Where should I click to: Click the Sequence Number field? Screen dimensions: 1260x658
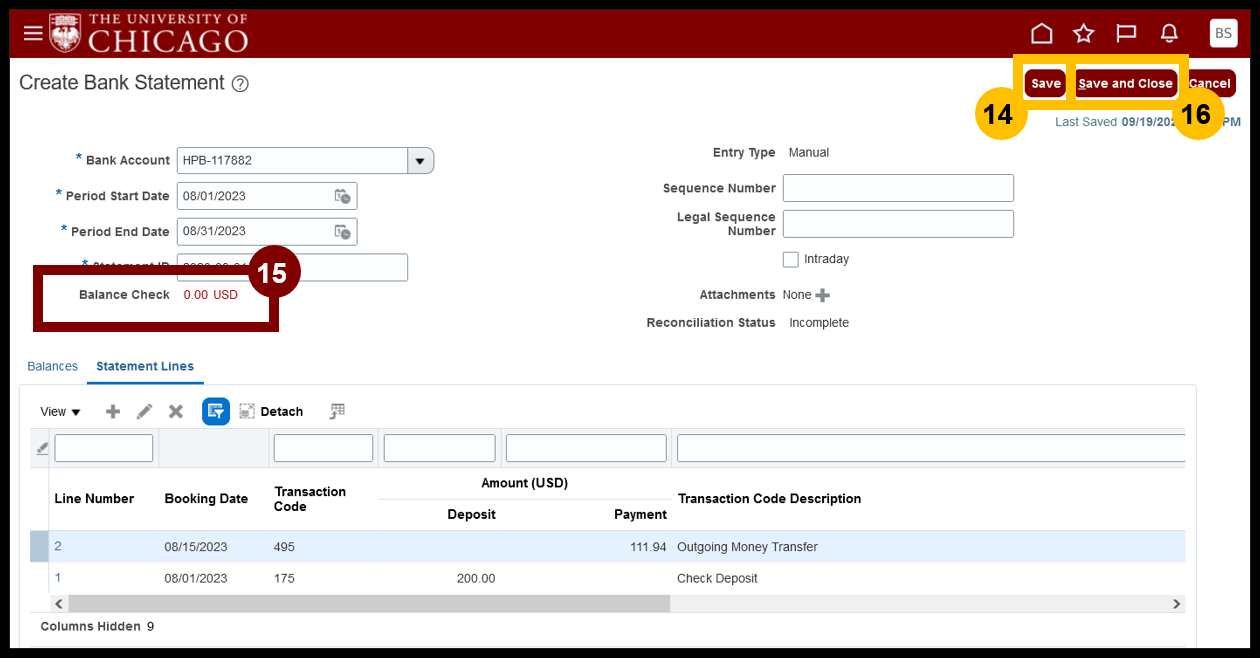(898, 188)
